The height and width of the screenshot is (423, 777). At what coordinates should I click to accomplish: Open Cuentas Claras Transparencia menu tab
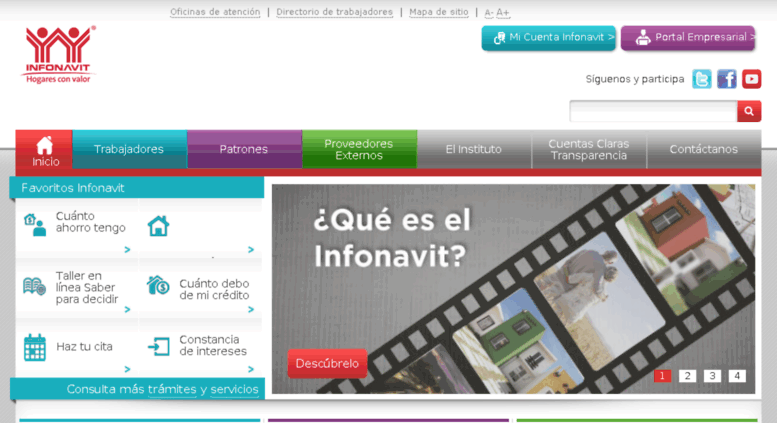pos(589,149)
